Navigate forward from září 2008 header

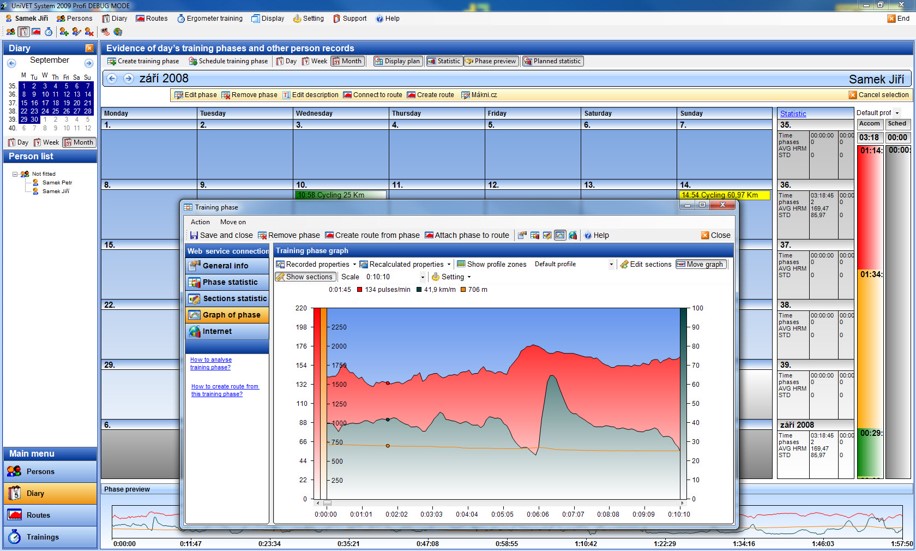128,78
